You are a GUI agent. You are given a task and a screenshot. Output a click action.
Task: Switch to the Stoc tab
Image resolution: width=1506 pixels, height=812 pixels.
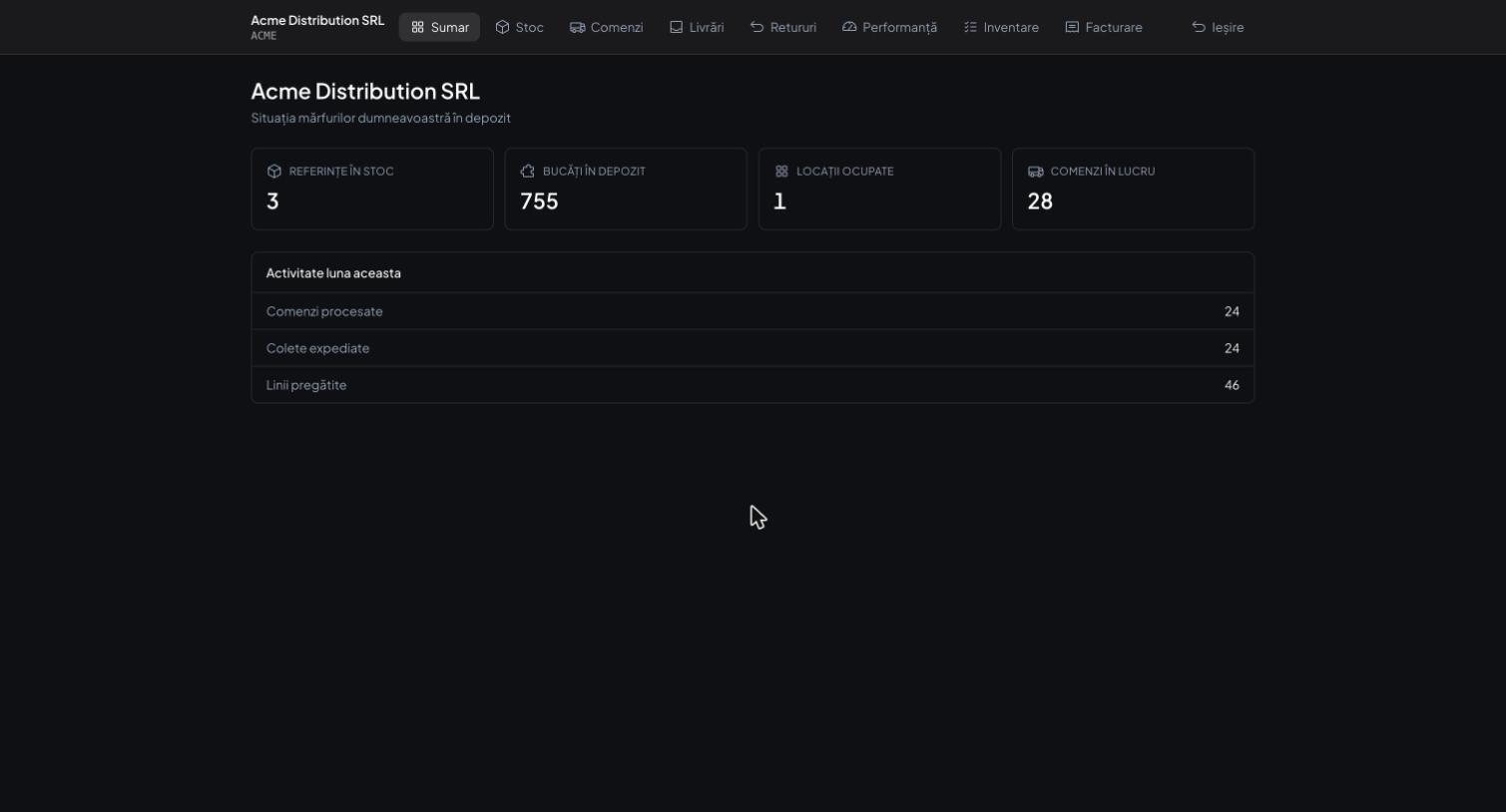click(520, 27)
